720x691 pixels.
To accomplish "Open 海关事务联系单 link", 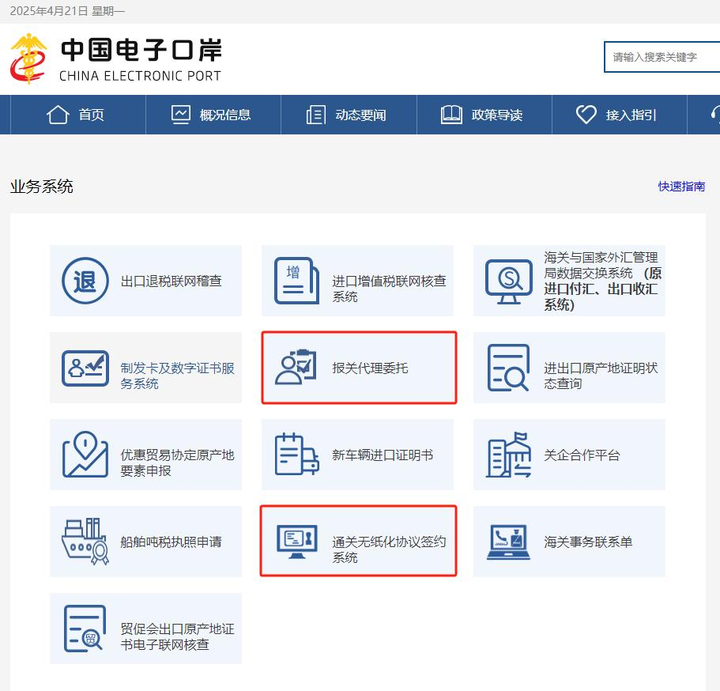I will pos(569,541).
